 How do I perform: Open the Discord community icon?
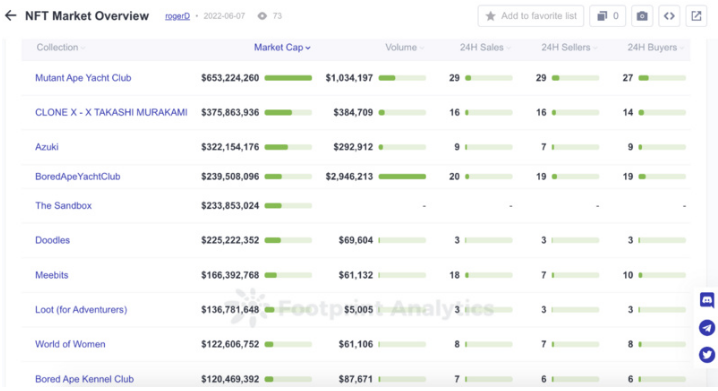point(707,300)
